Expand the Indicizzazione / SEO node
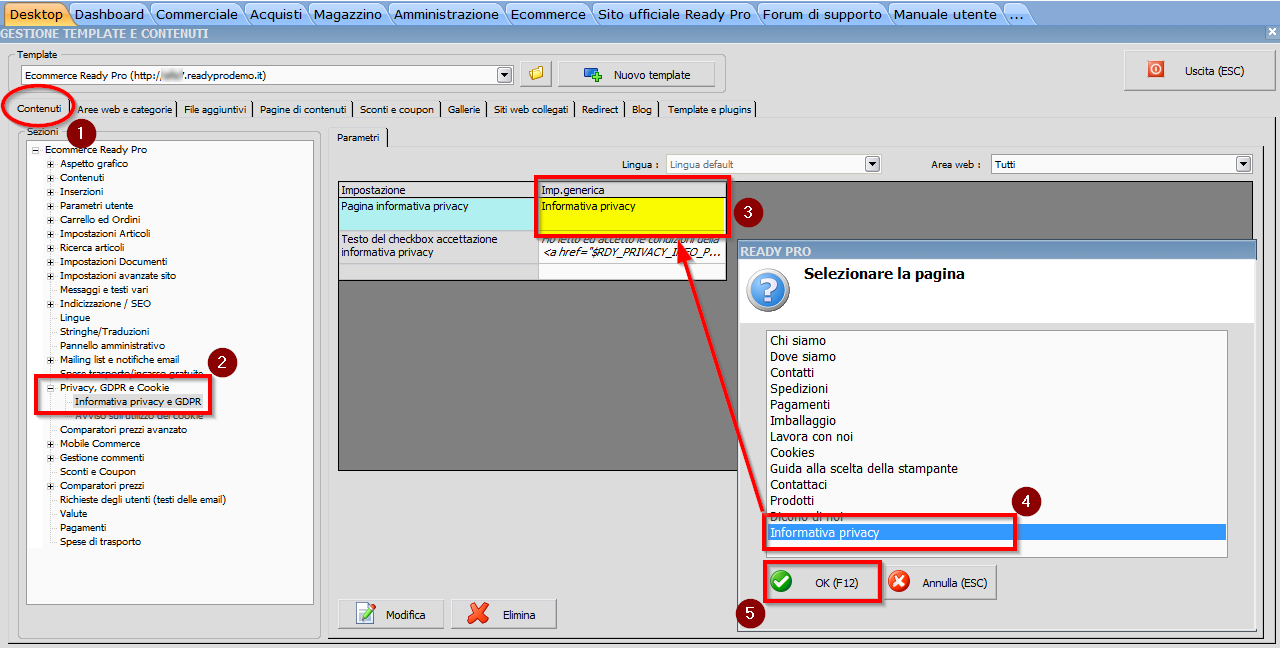 tap(50, 304)
